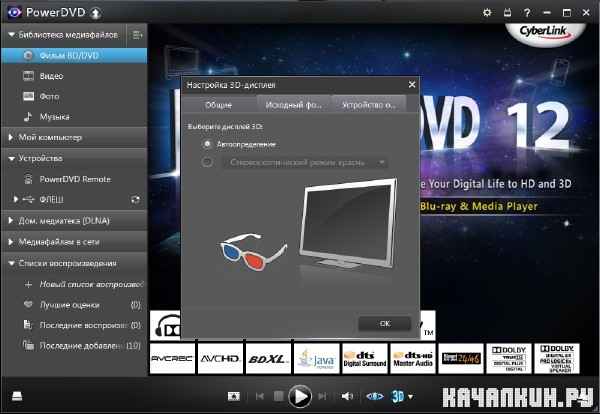
Task: Select manual display mode radio button
Action: click(207, 162)
